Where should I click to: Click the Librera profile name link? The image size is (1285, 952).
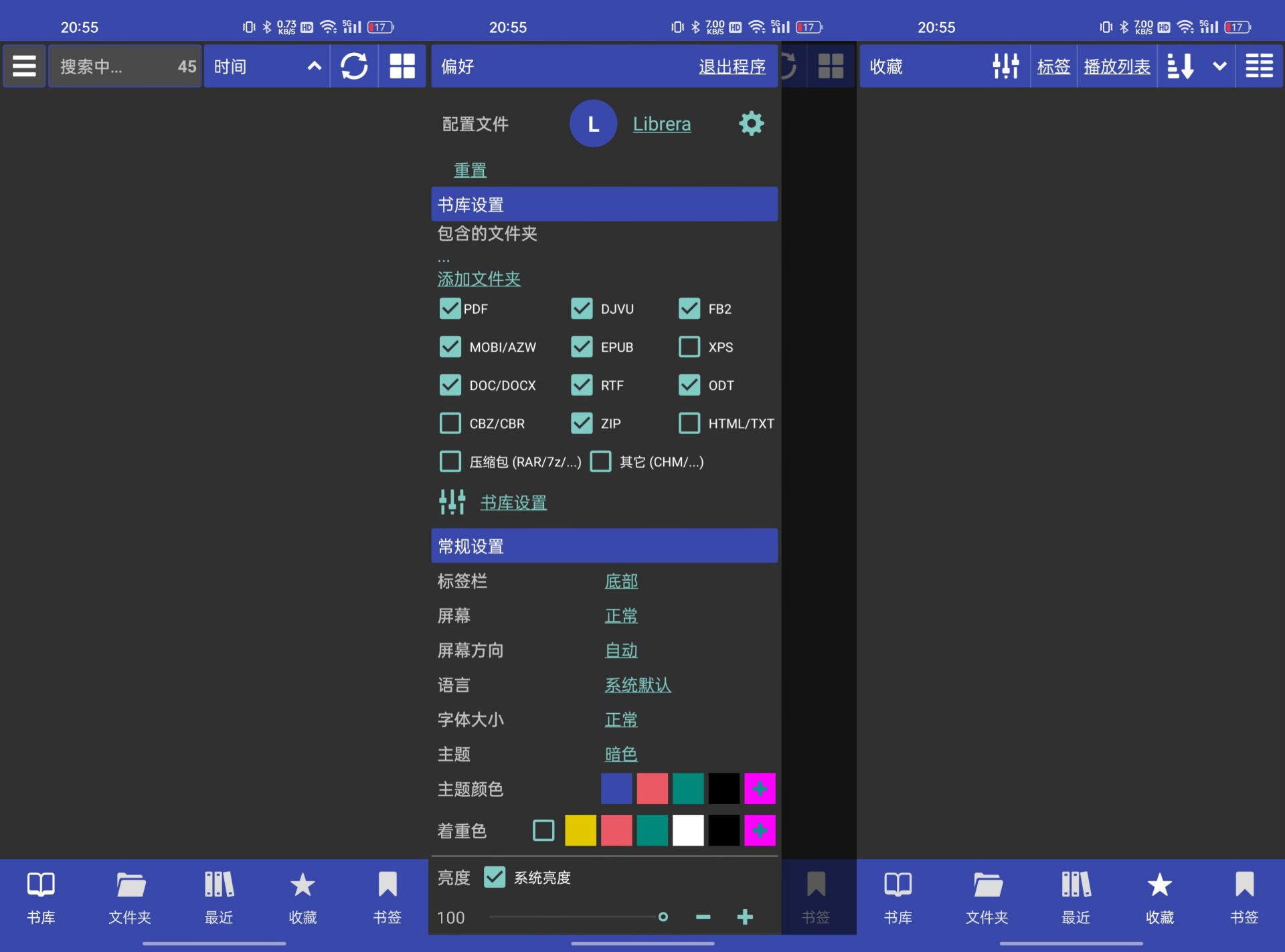[662, 124]
